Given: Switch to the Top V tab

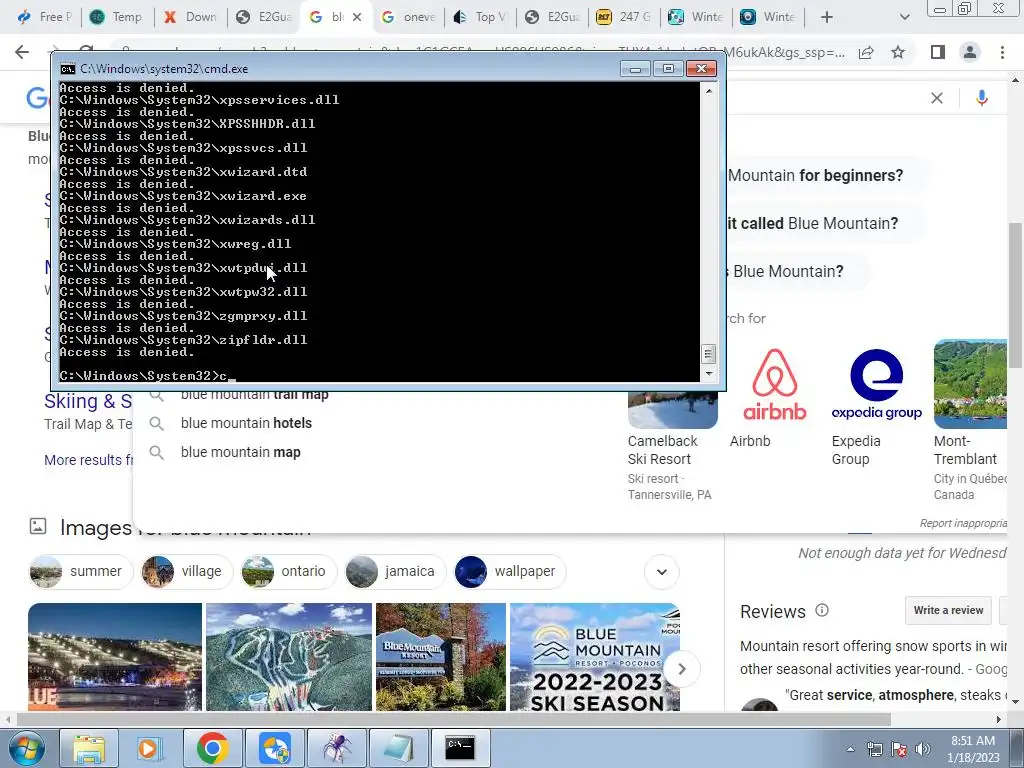Looking at the screenshot, I should point(481,17).
